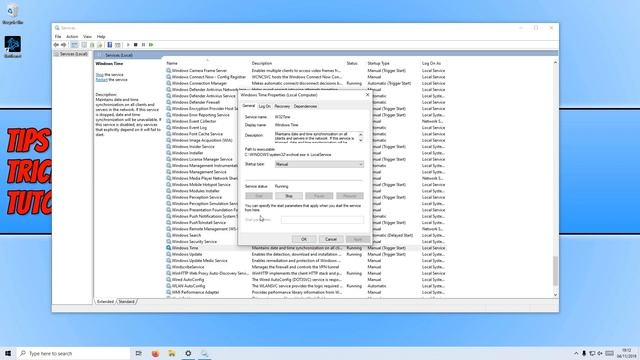
Task: Open Recycle Bin desktop icon
Action: [12, 14]
